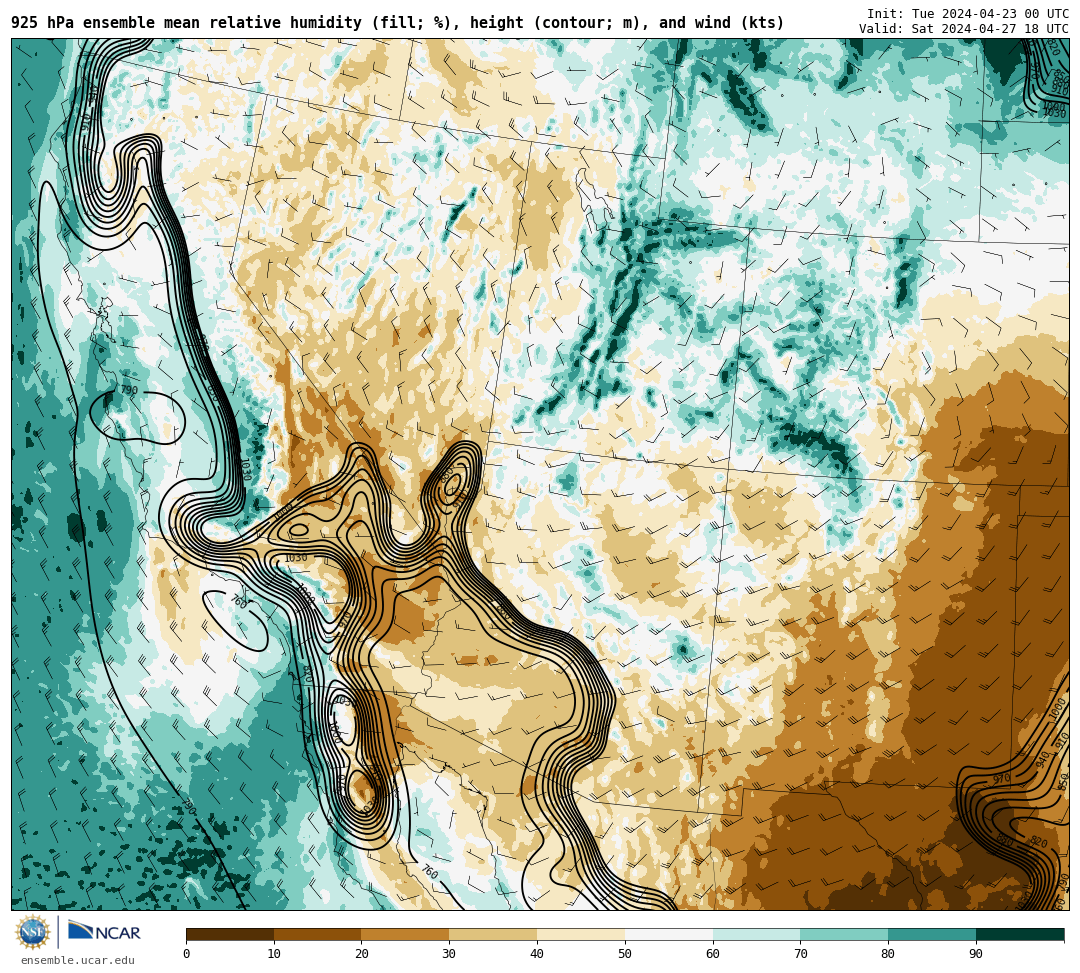This screenshot has width=1080, height=973.
Task: Click the colorbar tick label 0
Action: (x=187, y=954)
